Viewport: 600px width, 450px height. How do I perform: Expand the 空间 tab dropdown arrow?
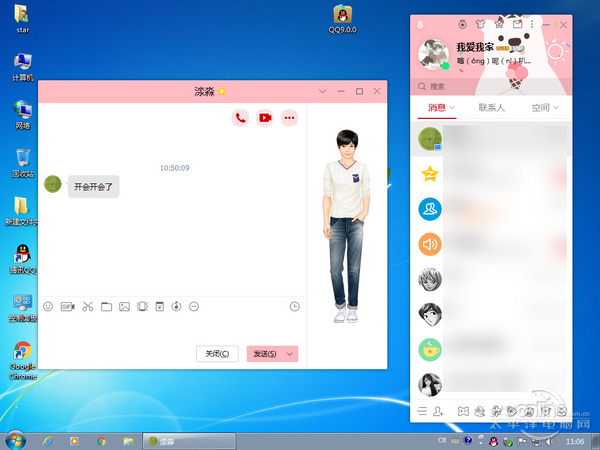pos(556,108)
